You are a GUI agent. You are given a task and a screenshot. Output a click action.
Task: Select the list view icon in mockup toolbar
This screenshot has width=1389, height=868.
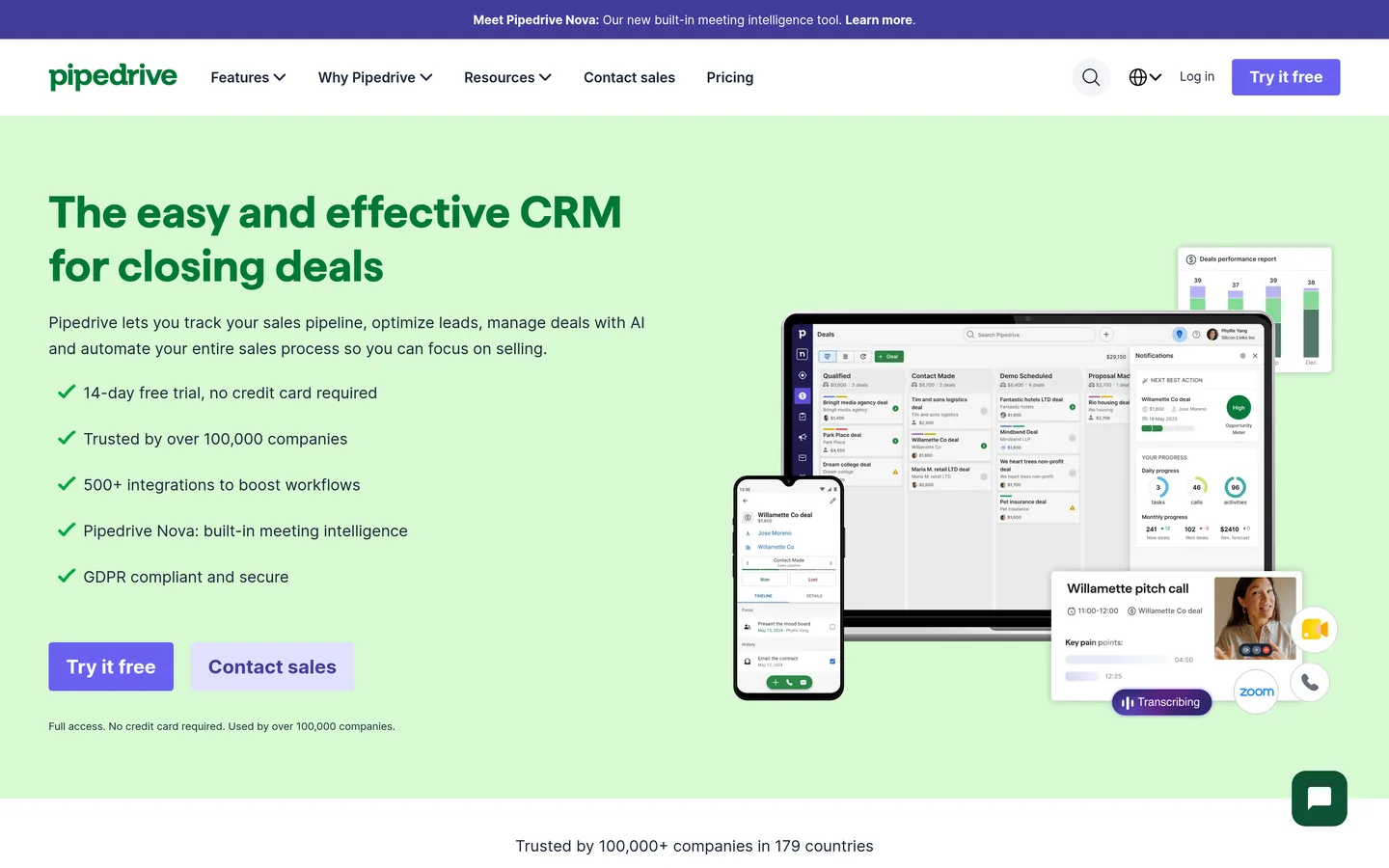(845, 356)
